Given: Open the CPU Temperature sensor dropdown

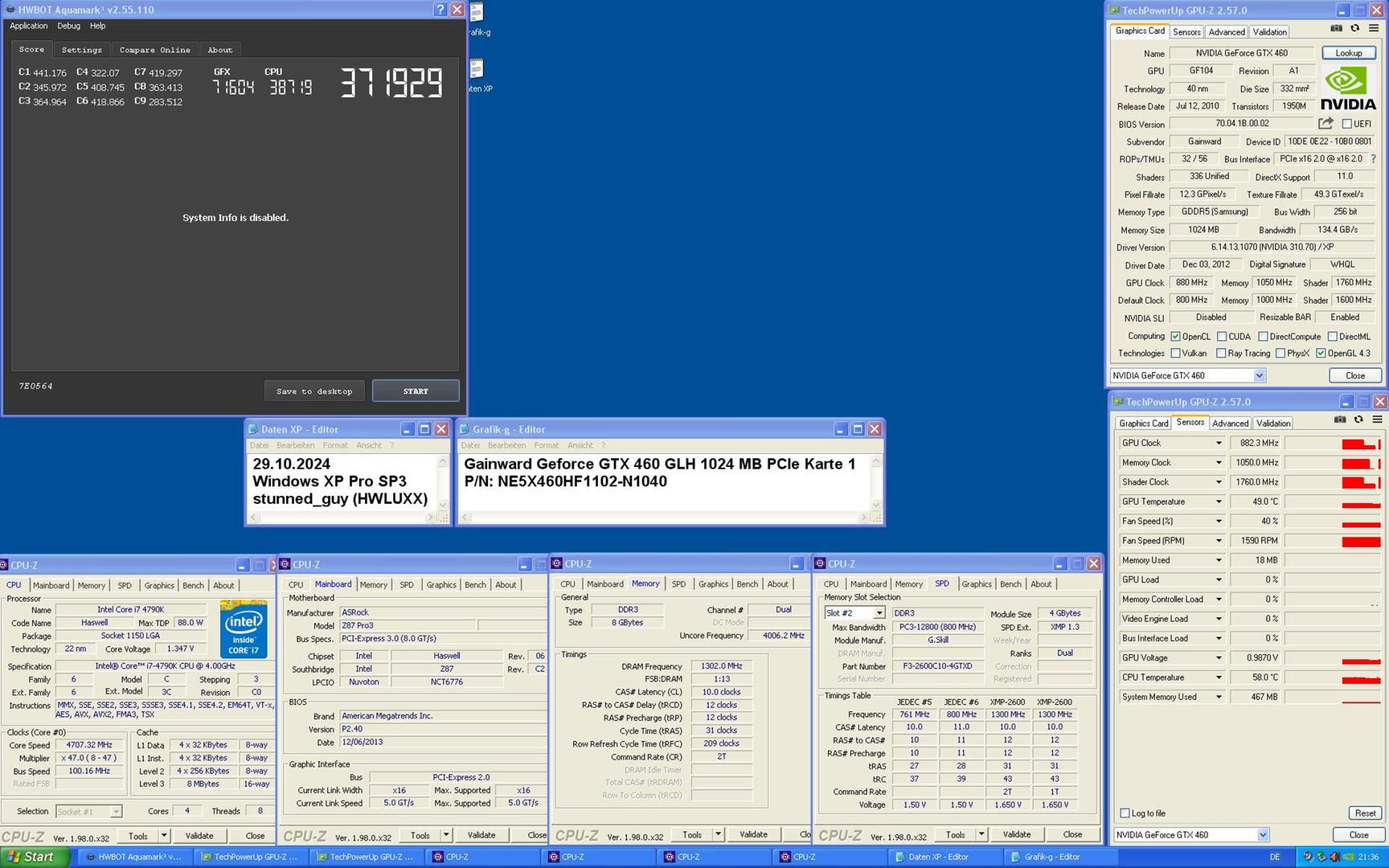Looking at the screenshot, I should point(1219,678).
